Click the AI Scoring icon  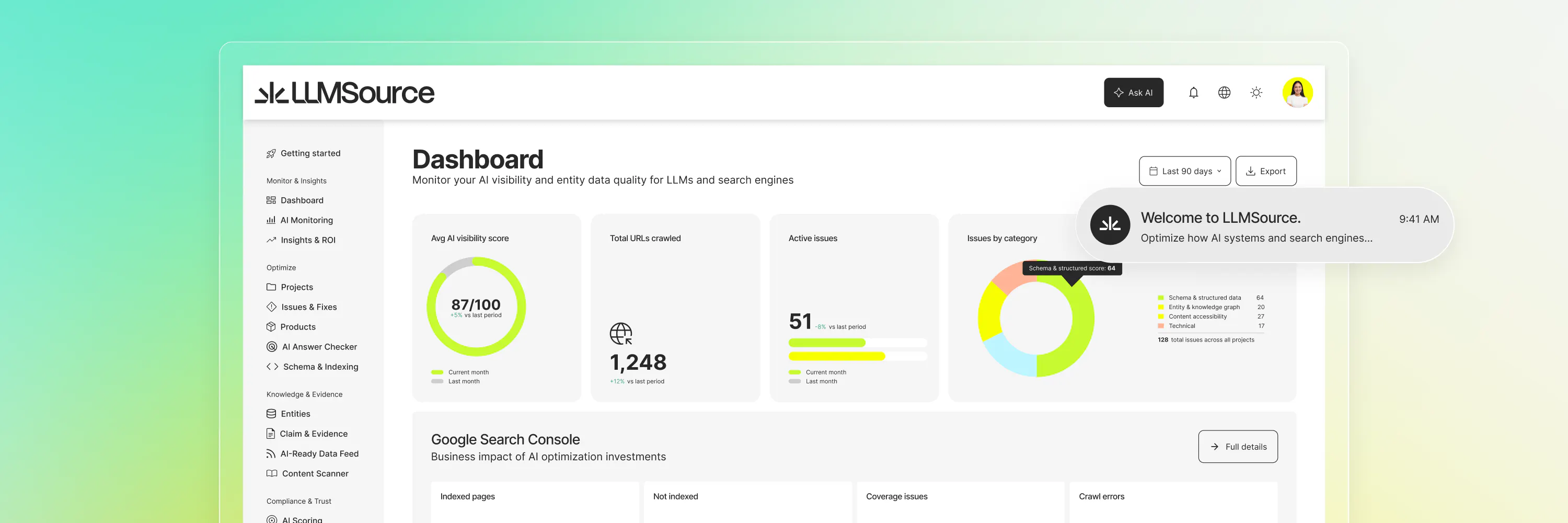(271, 519)
